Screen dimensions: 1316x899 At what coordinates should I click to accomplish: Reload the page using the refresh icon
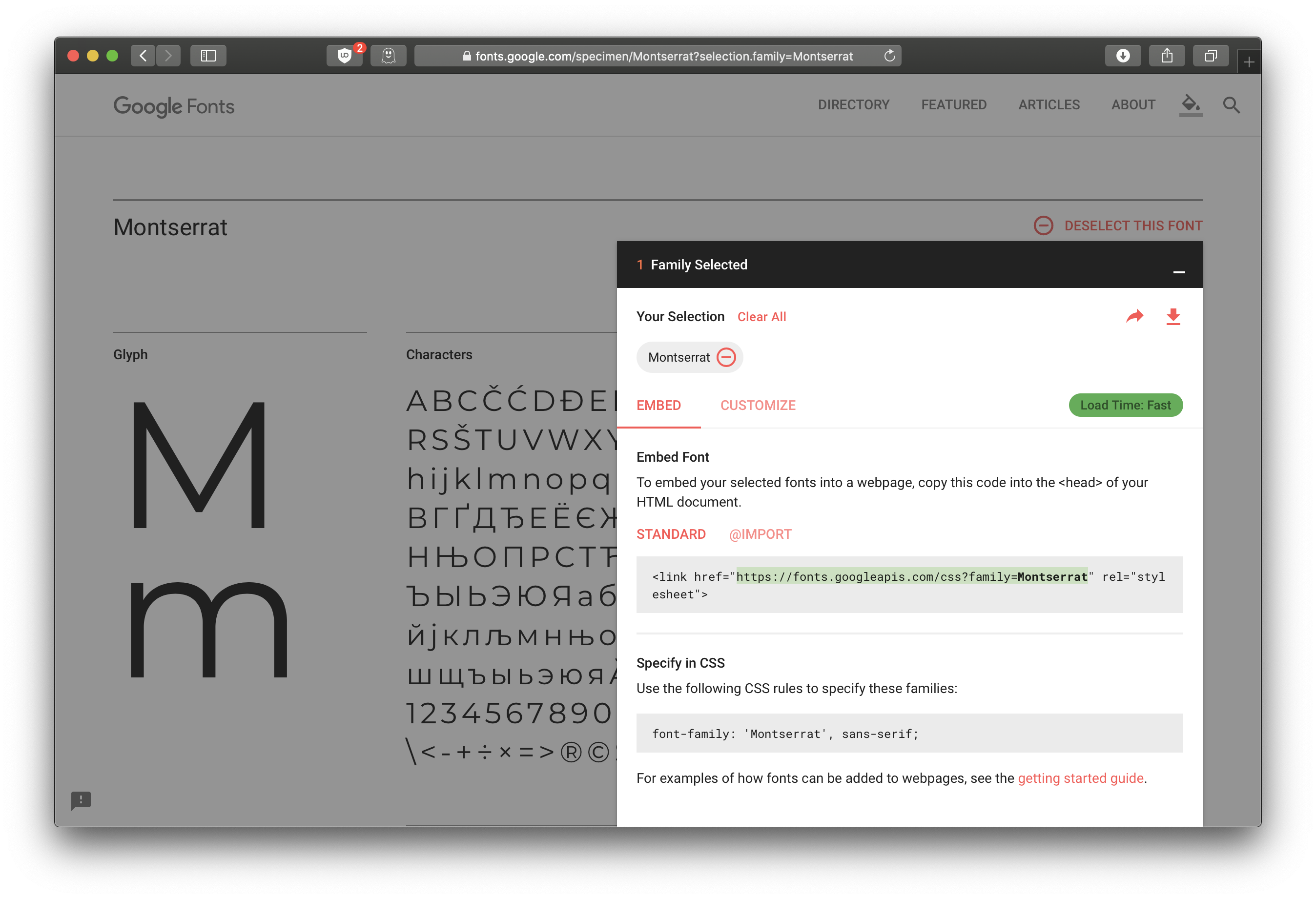click(x=889, y=56)
